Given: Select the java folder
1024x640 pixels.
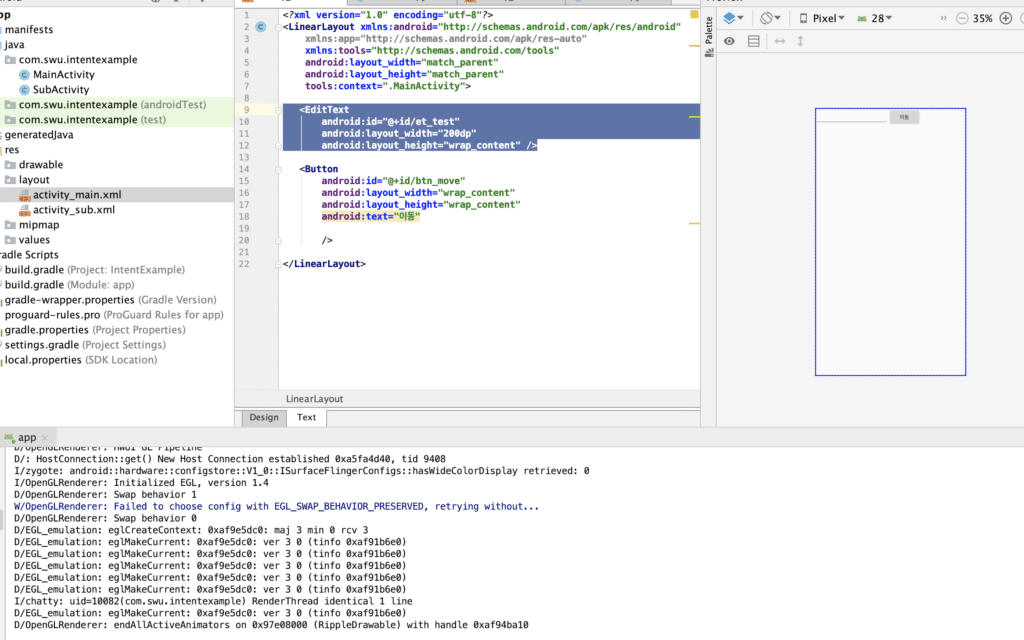Looking at the screenshot, I should [x=14, y=44].
